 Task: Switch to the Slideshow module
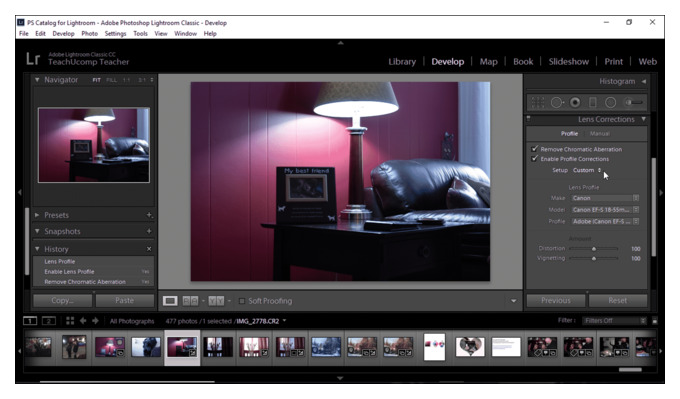coord(569,62)
